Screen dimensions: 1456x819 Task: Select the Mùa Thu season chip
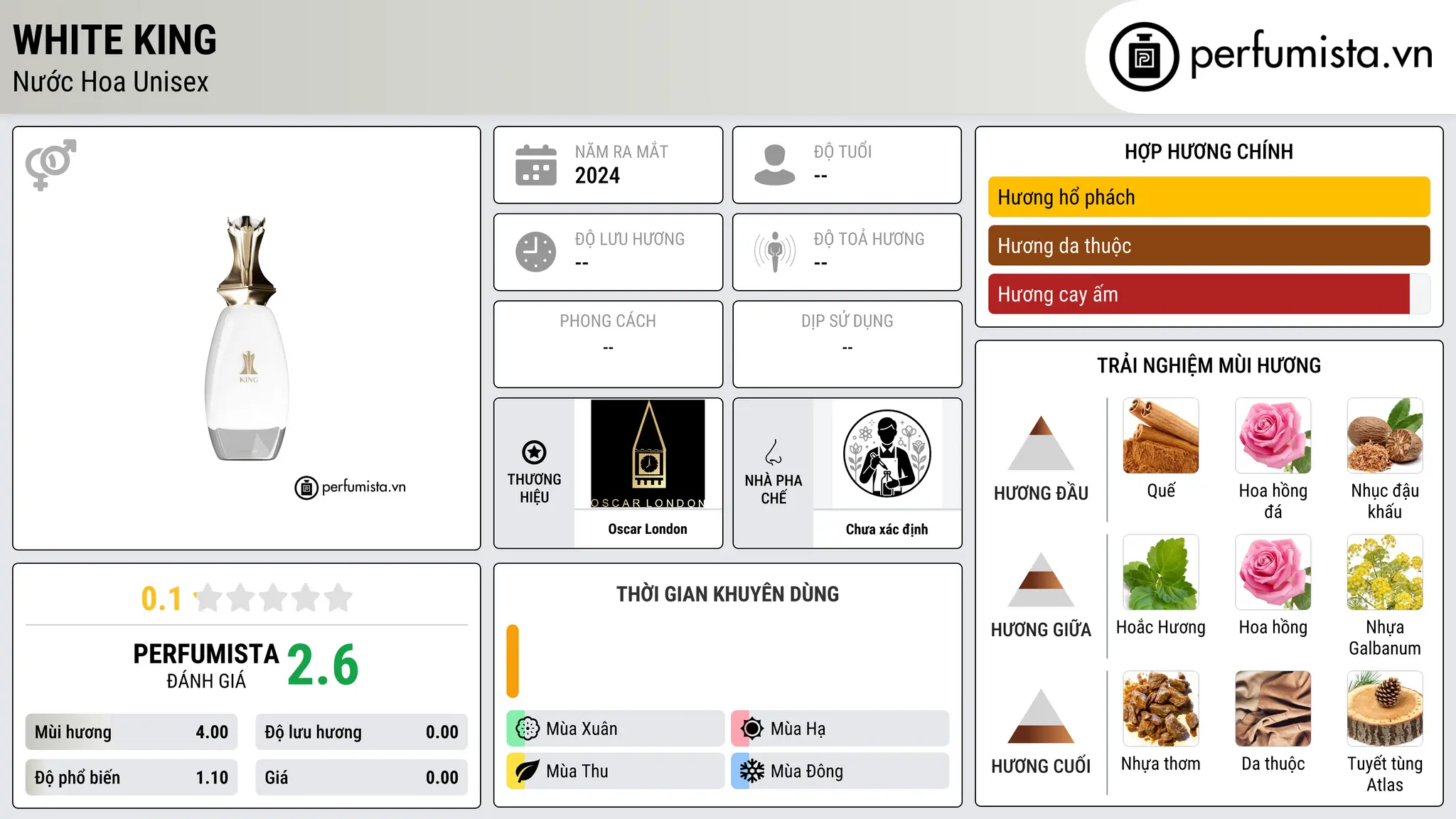(616, 771)
